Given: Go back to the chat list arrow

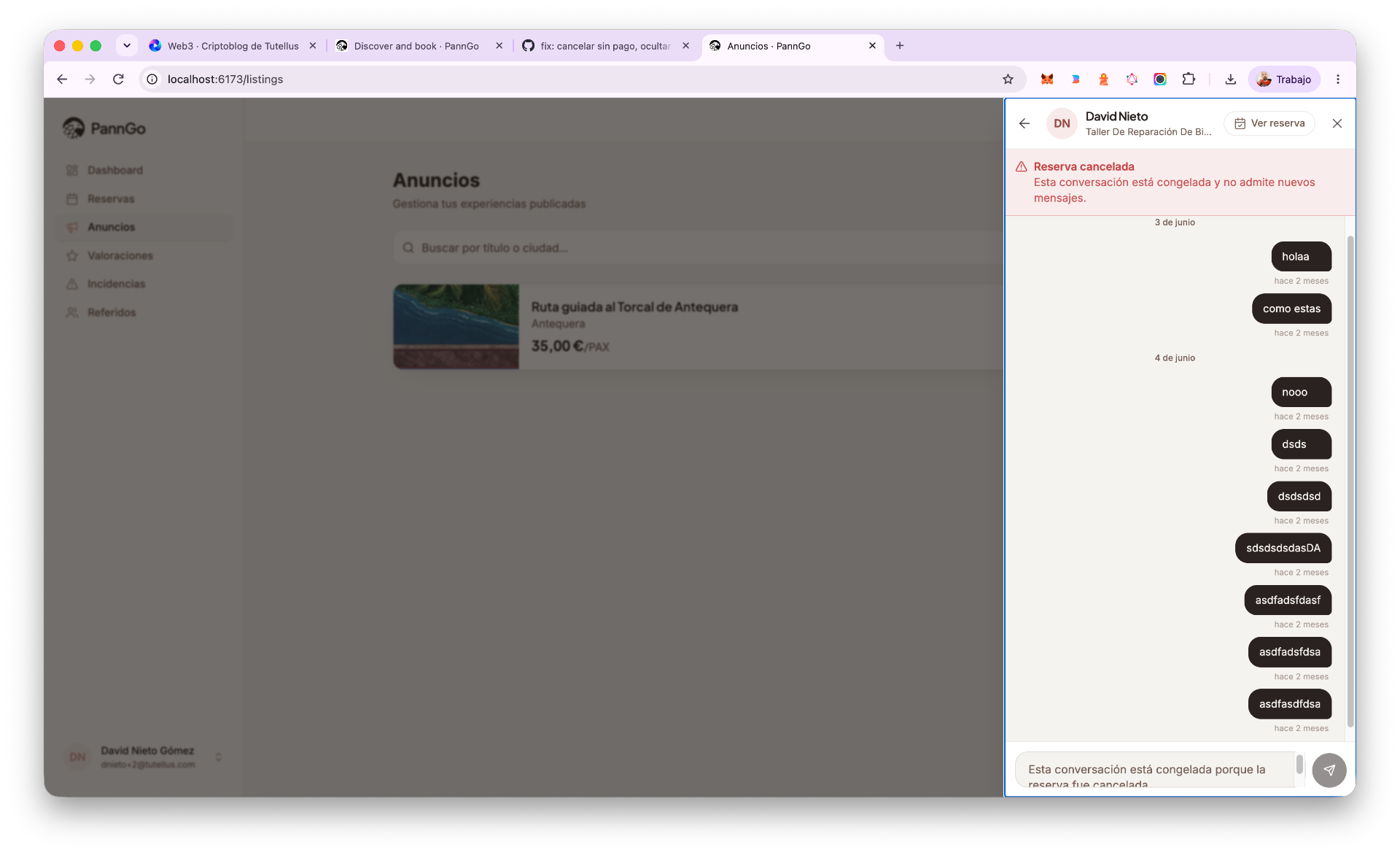Looking at the screenshot, I should click(x=1024, y=123).
